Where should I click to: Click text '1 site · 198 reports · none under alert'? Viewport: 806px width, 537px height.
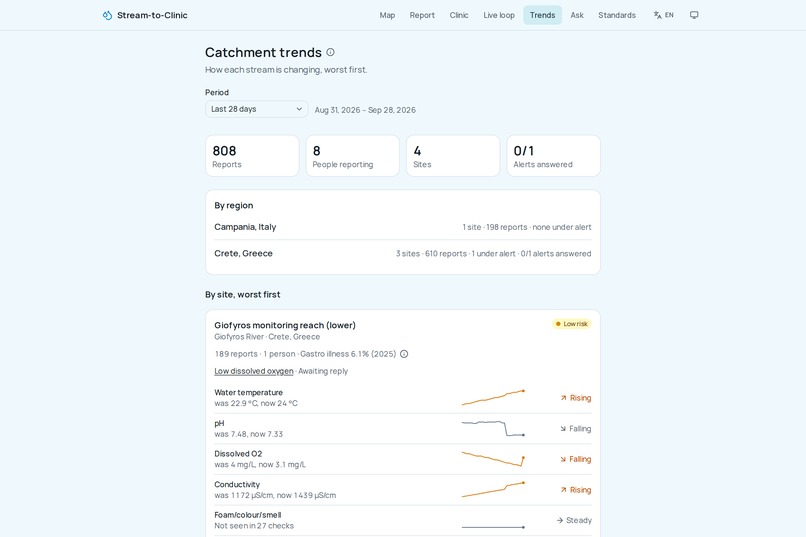527,227
